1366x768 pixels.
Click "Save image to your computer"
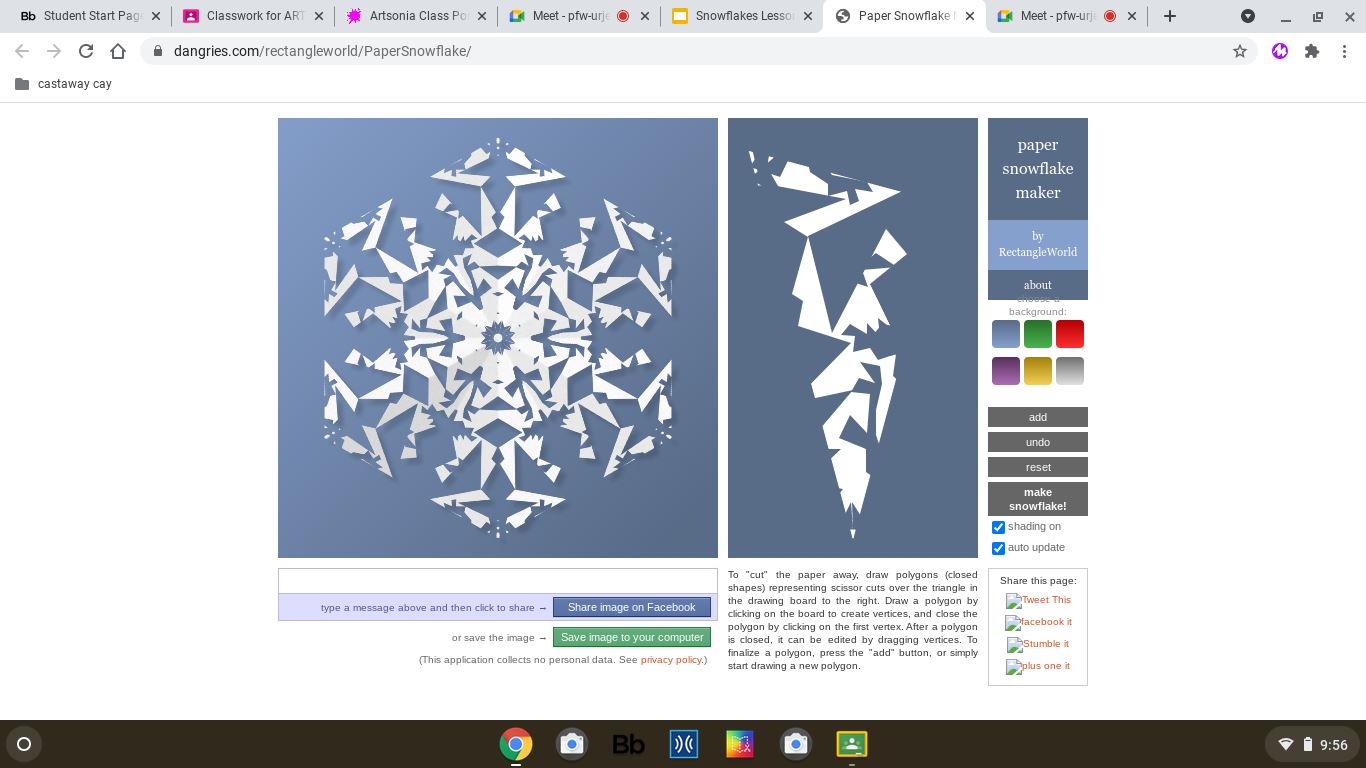coord(632,637)
